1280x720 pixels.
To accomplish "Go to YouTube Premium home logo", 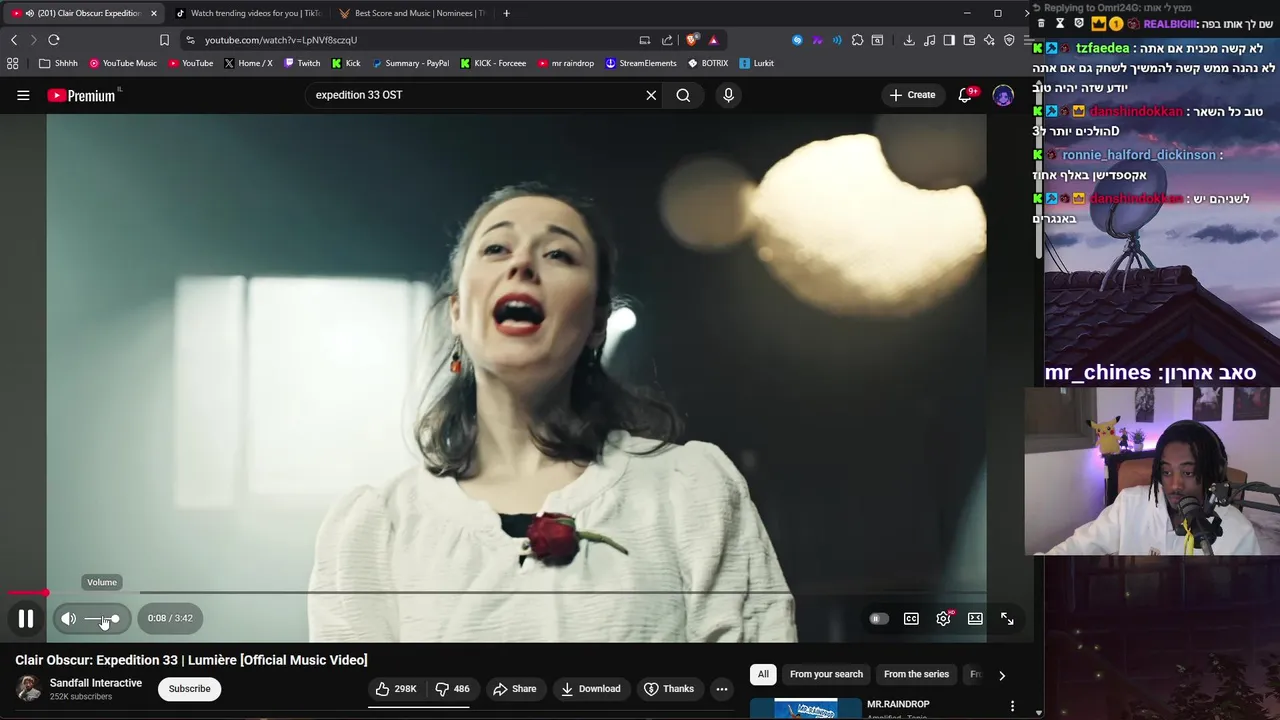I will tap(81, 95).
